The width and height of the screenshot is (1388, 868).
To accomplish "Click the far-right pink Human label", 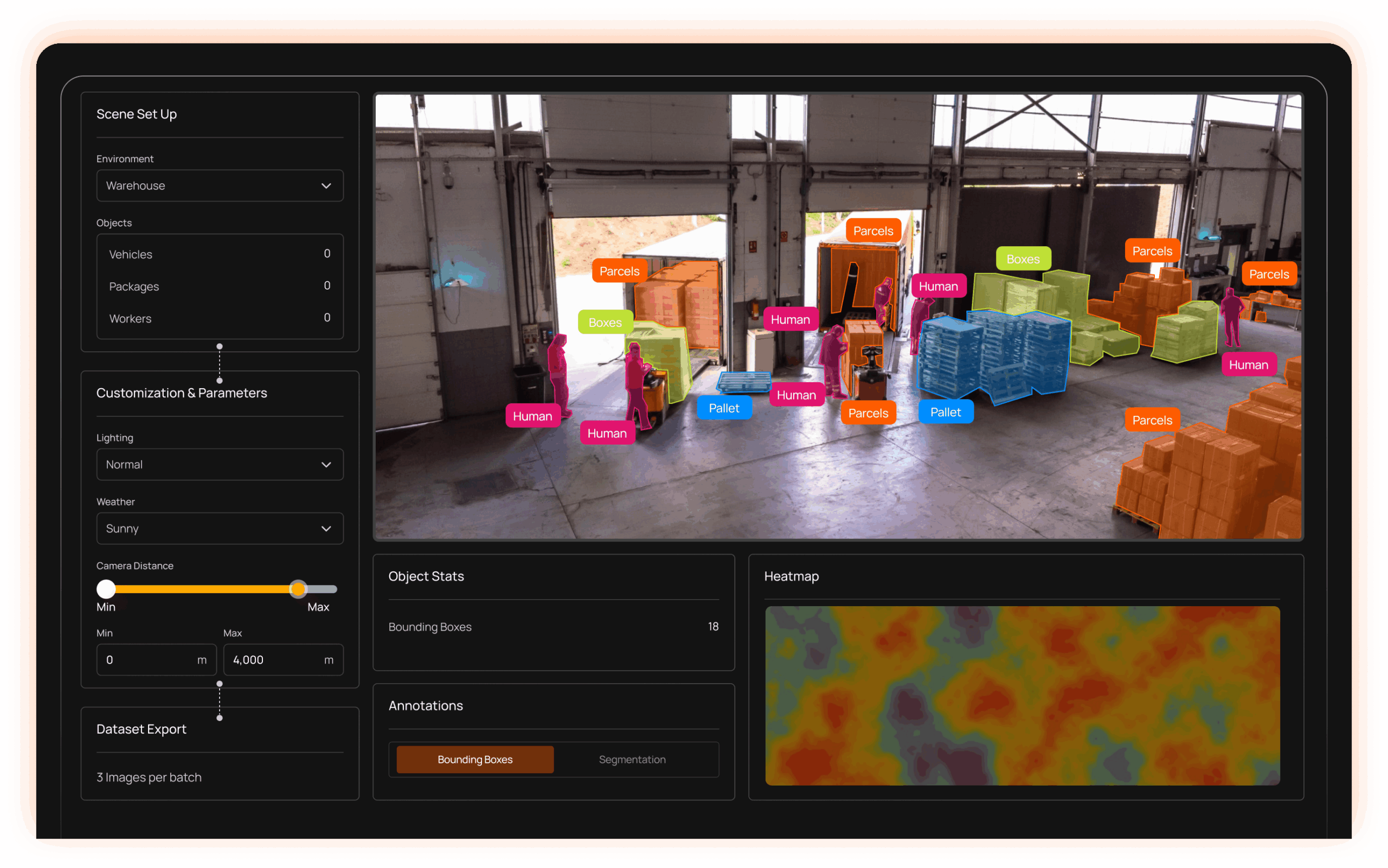I will pos(1248,365).
